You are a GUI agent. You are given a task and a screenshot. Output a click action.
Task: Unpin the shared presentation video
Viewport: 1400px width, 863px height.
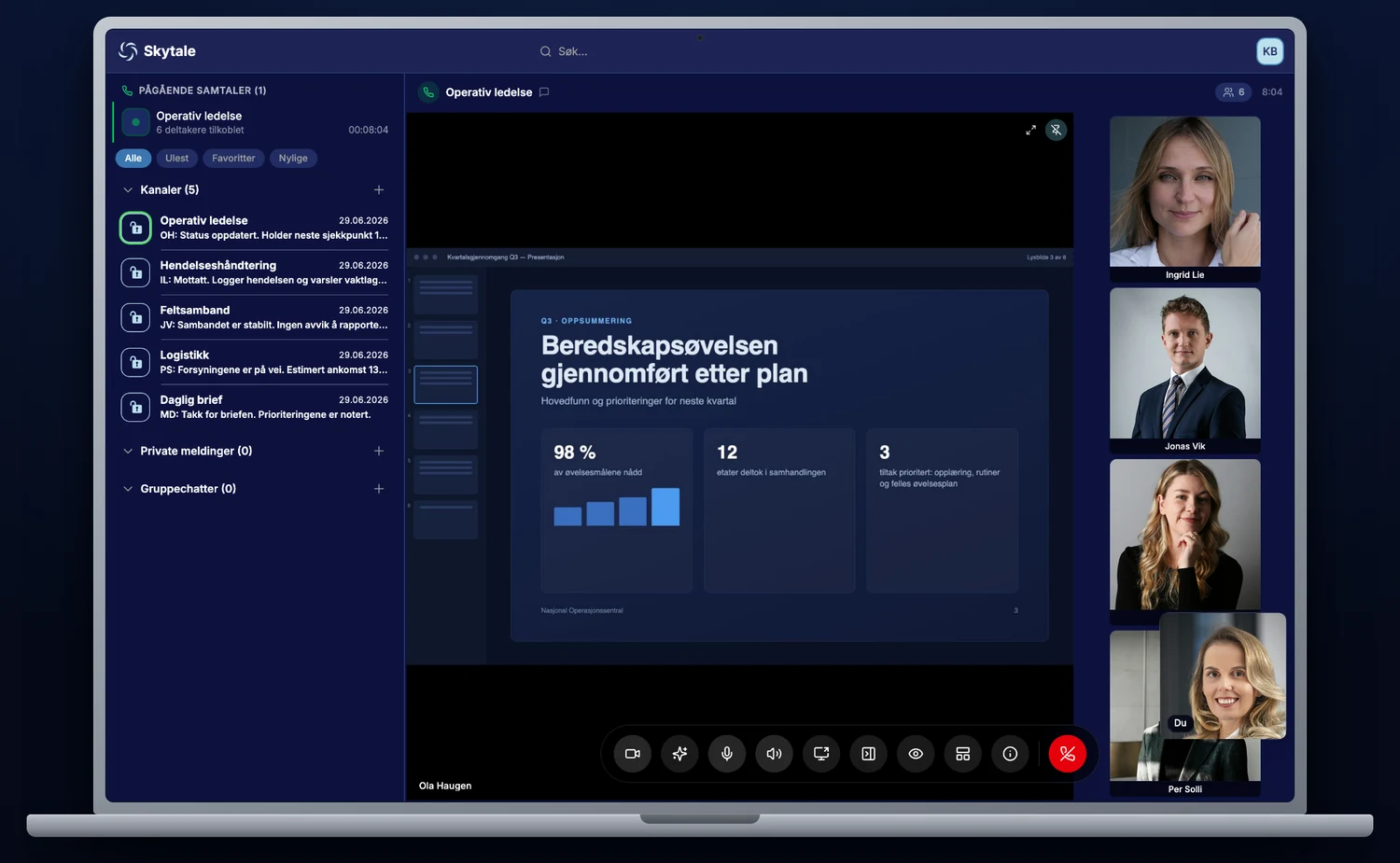pos(1056,130)
